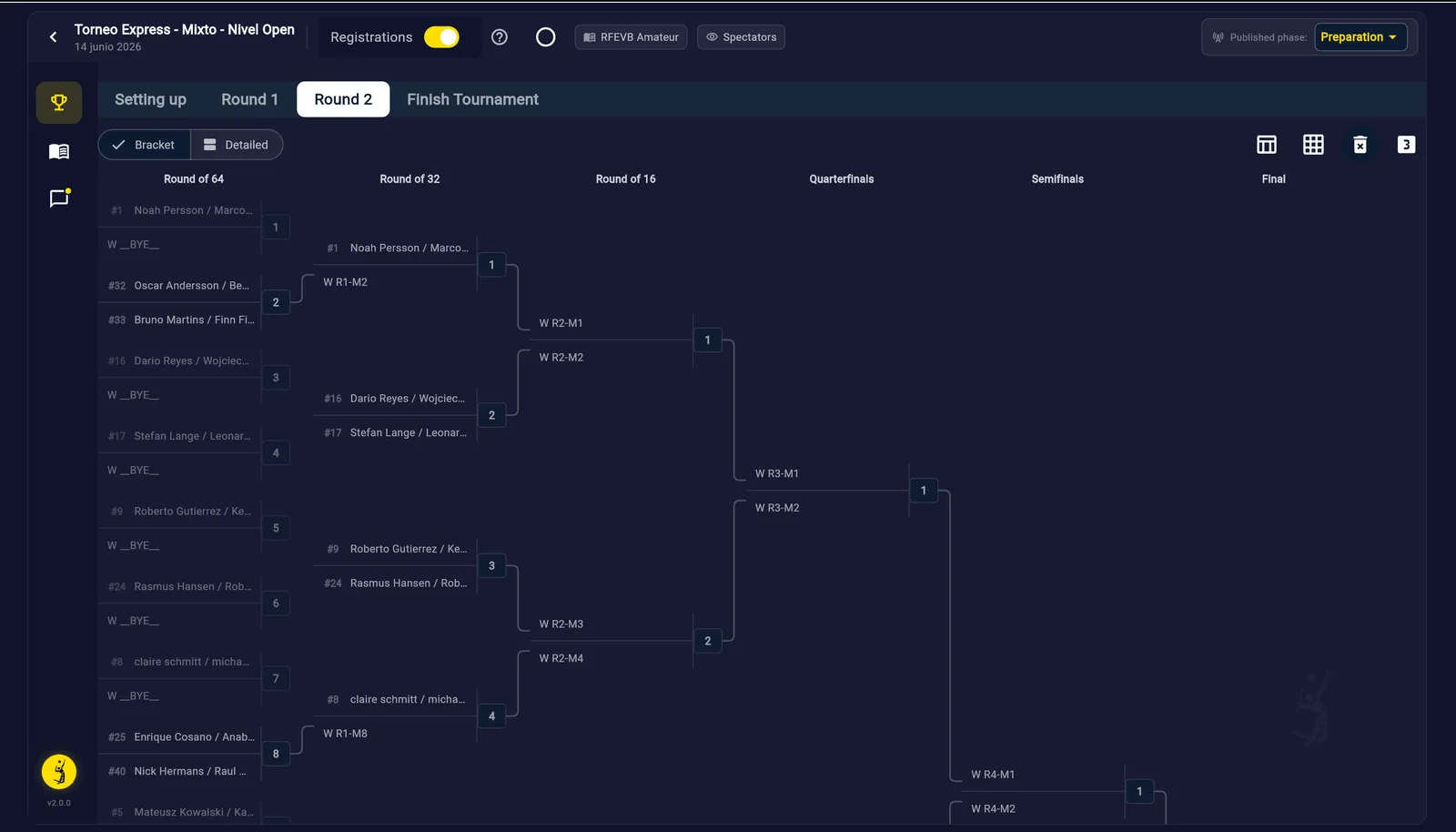Click the delete bracket trash icon

pyautogui.click(x=1360, y=145)
